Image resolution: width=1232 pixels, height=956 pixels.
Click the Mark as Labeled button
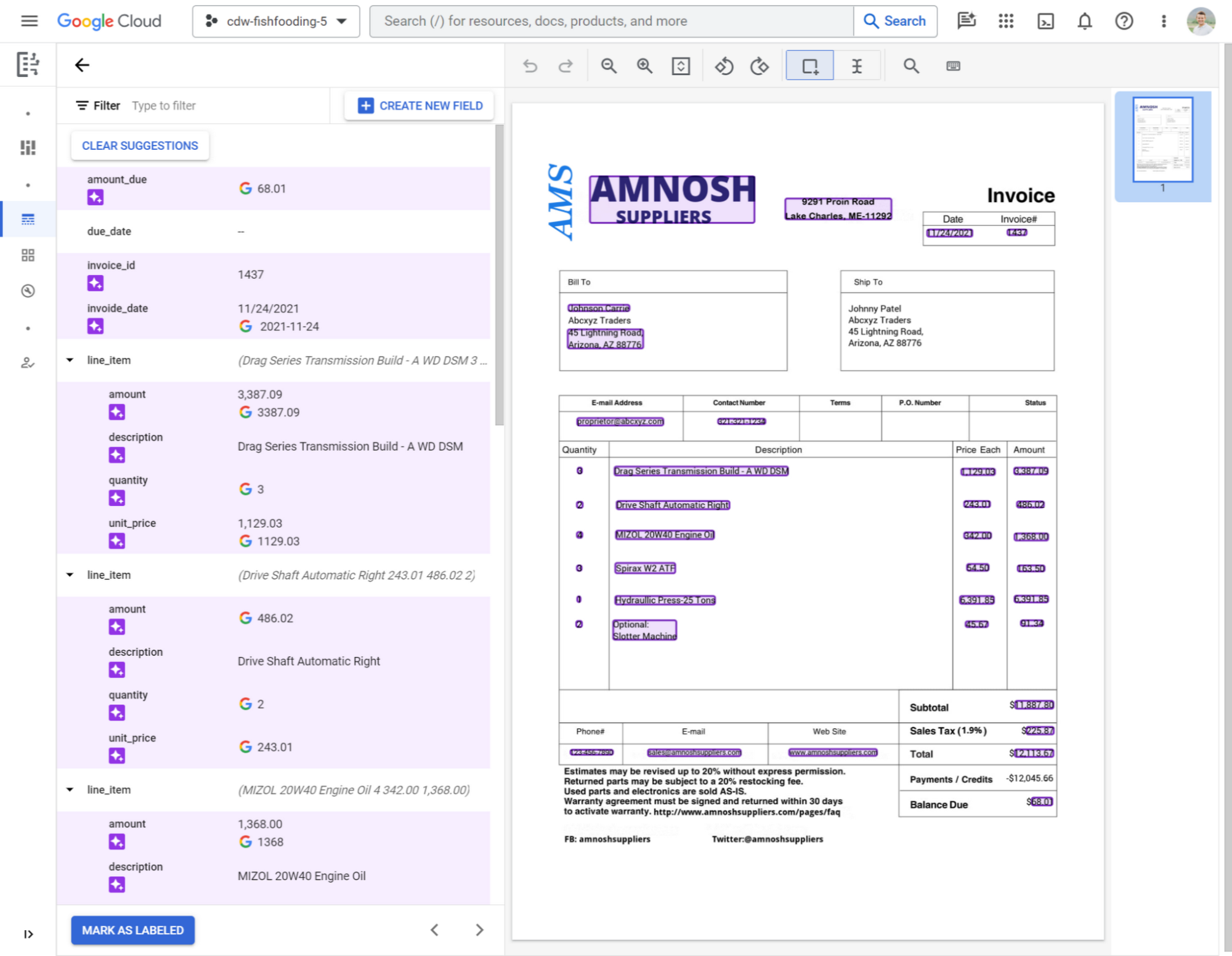pos(132,930)
